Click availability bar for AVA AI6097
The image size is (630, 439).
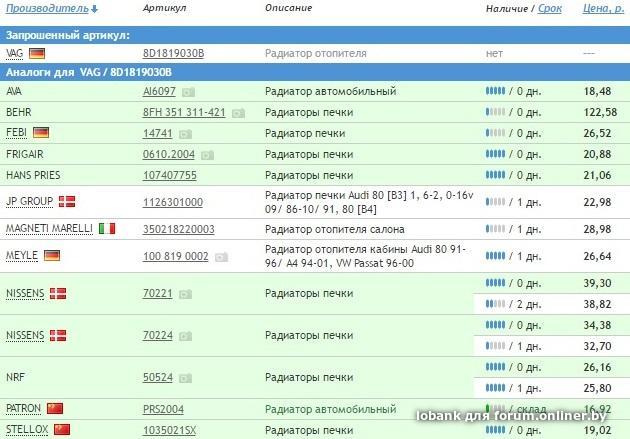495,91
